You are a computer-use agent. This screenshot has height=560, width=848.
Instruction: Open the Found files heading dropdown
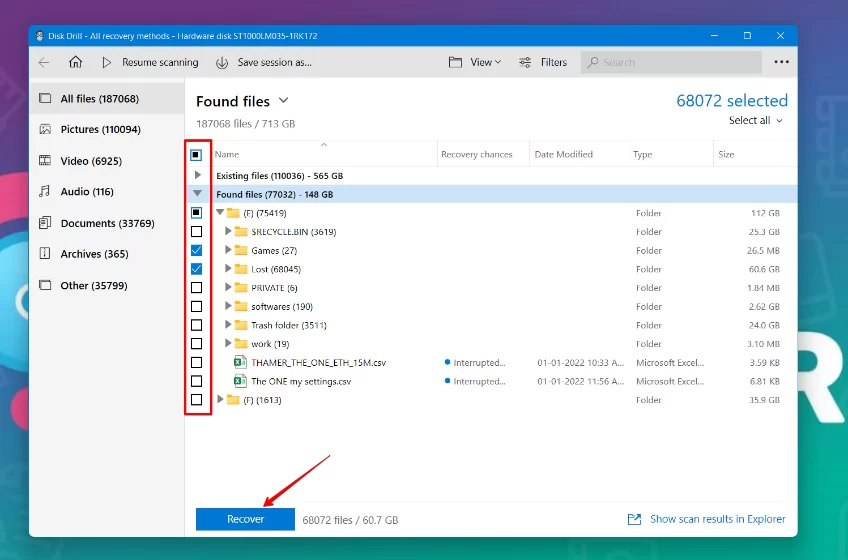click(283, 101)
